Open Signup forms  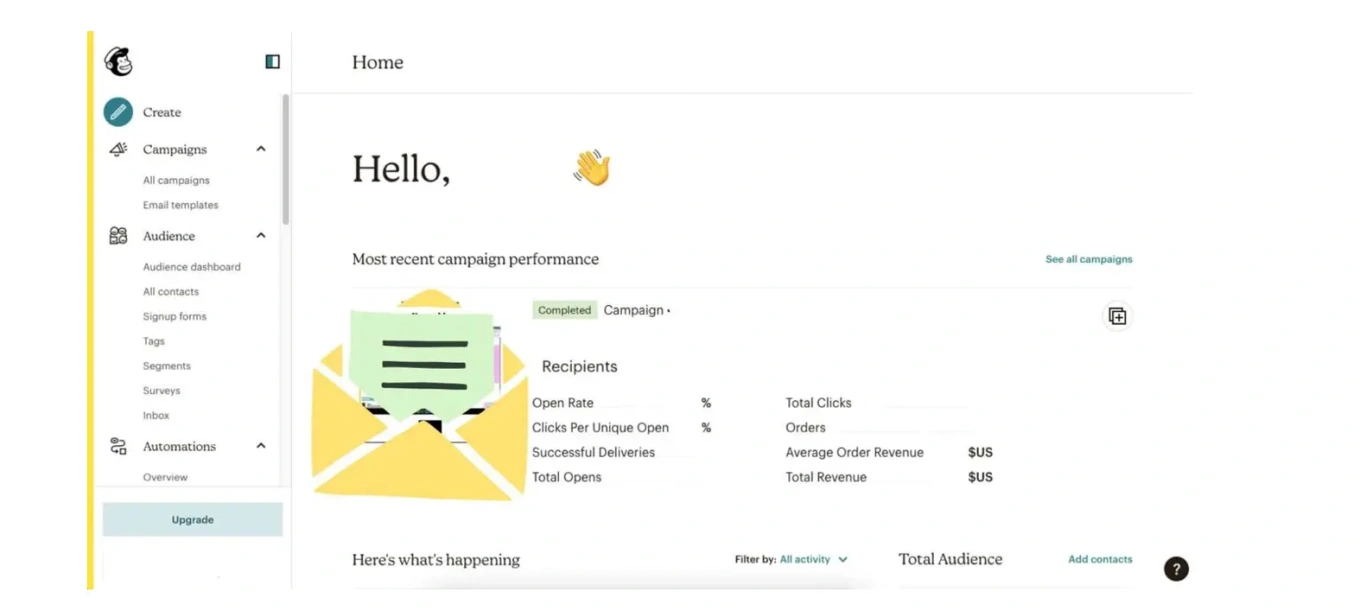click(x=174, y=316)
